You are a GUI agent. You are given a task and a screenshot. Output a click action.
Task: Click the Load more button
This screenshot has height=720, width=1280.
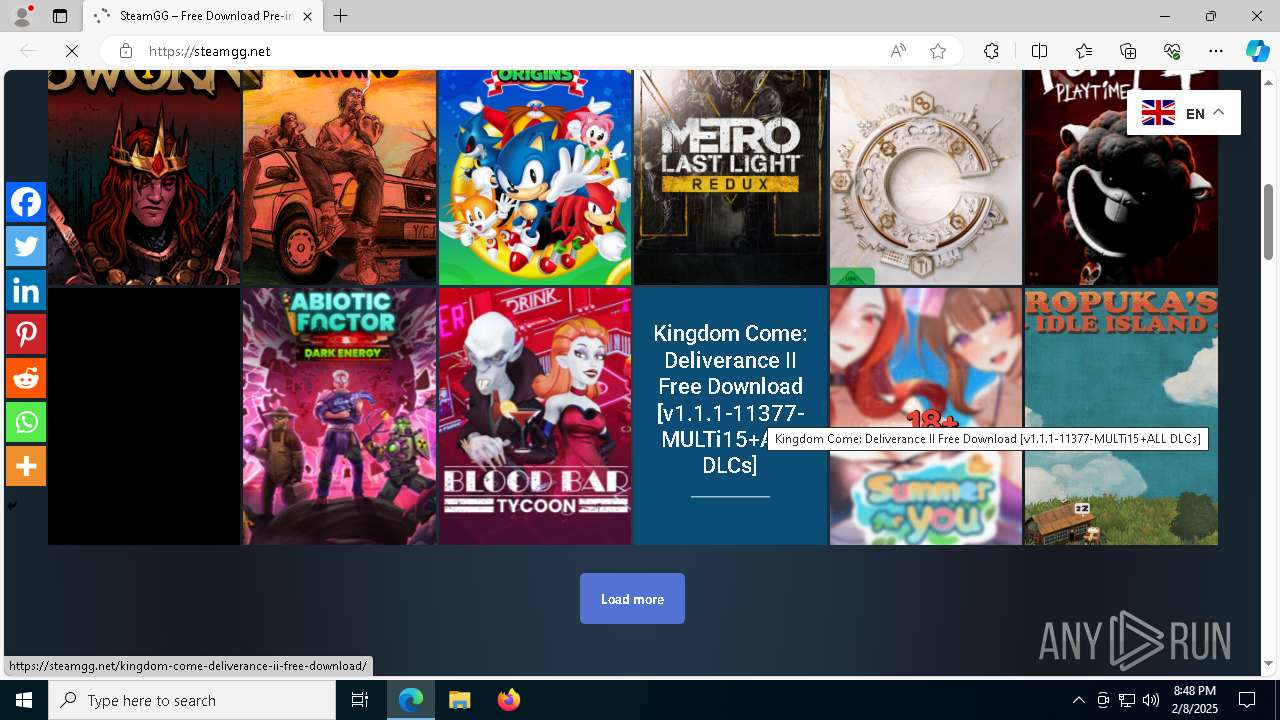(632, 598)
